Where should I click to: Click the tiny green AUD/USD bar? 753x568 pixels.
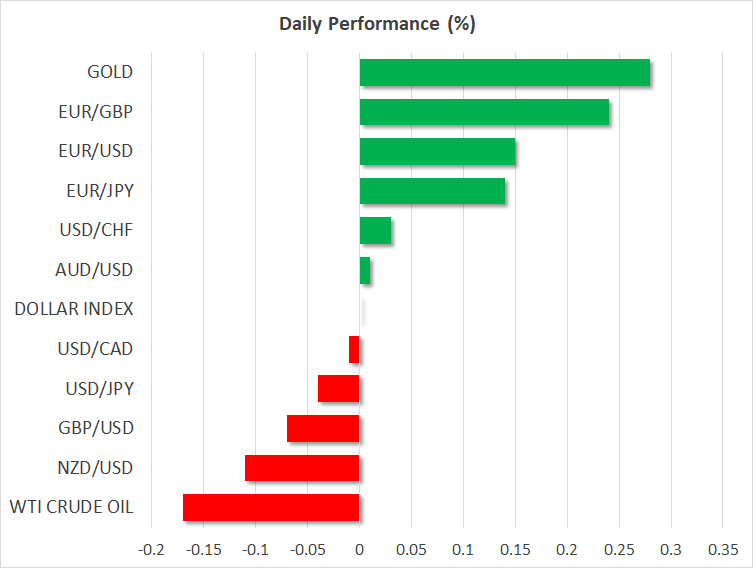[365, 270]
